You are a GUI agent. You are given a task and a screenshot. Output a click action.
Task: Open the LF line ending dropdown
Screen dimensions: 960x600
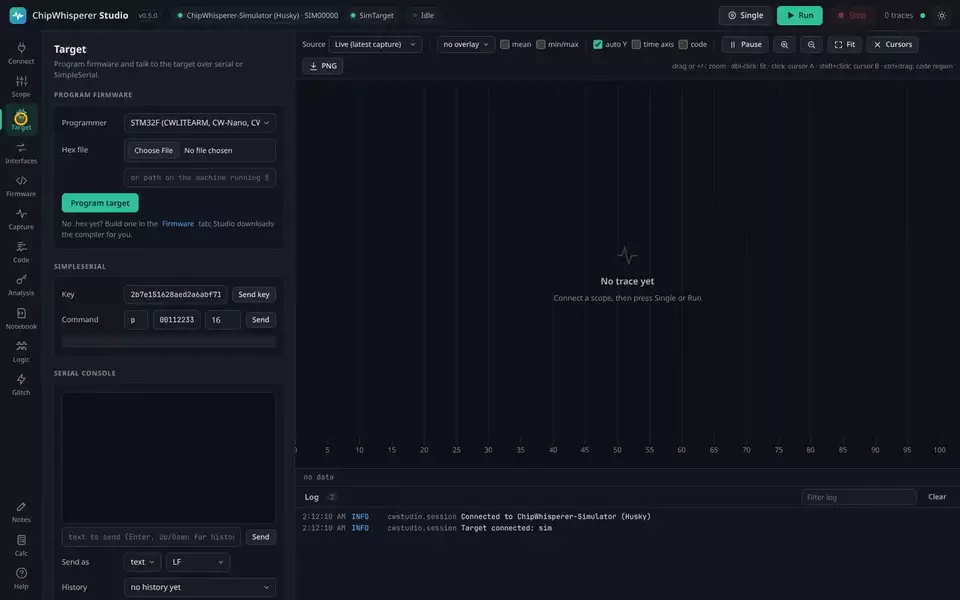[x=198, y=562]
